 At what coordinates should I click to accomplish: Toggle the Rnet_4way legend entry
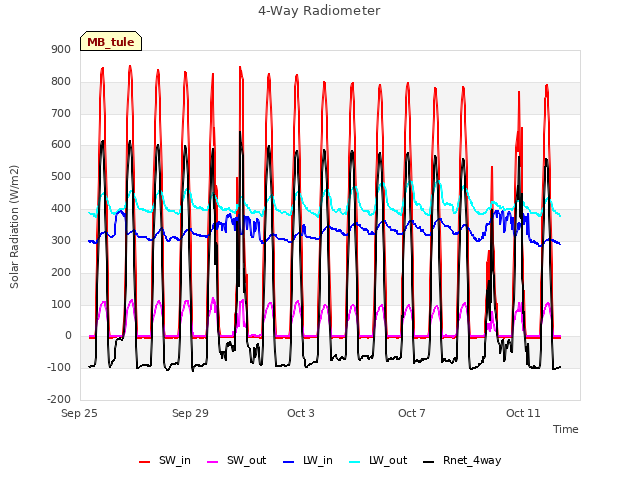pos(462,460)
